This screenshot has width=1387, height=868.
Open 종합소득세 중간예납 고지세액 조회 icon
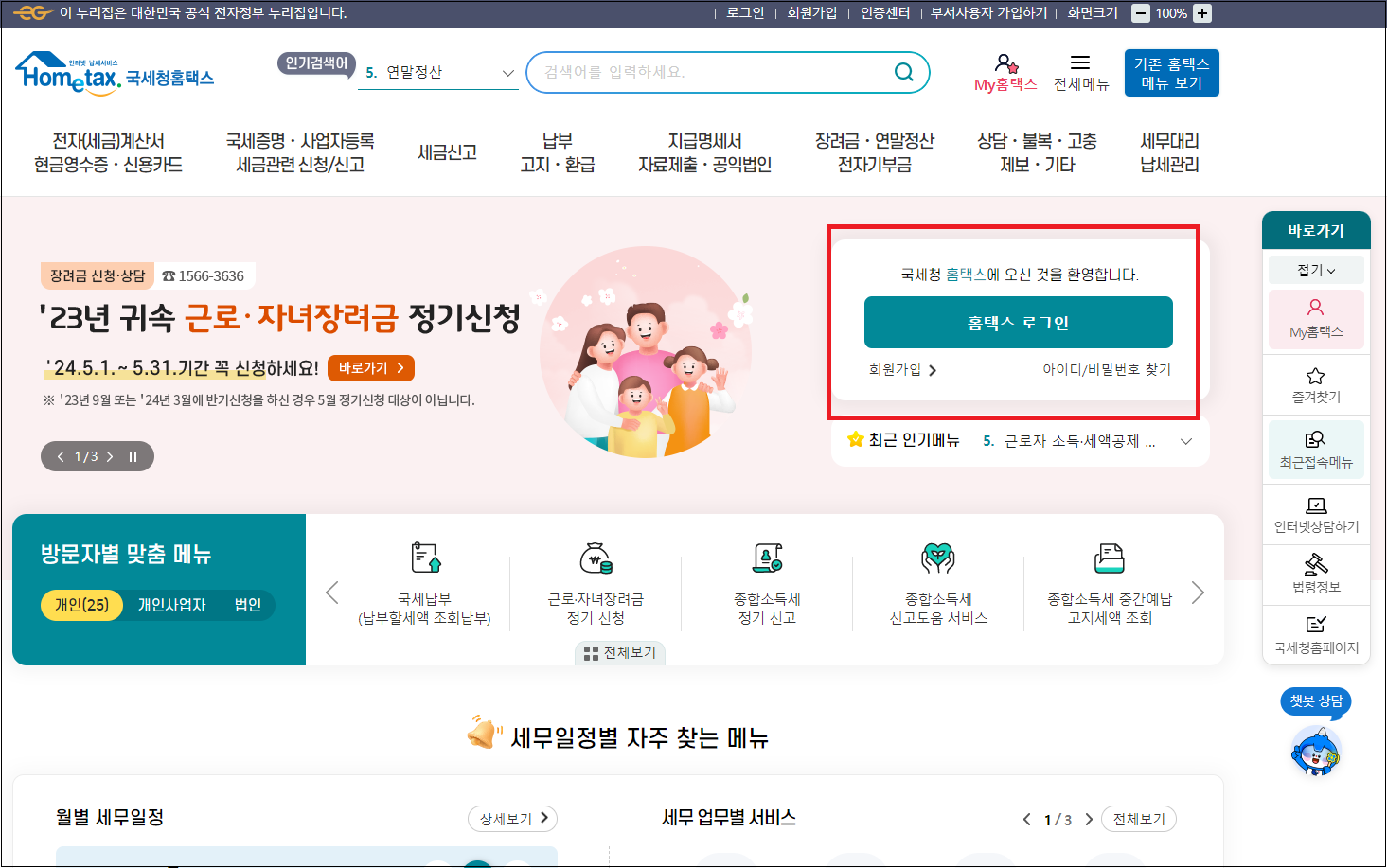(x=1109, y=558)
